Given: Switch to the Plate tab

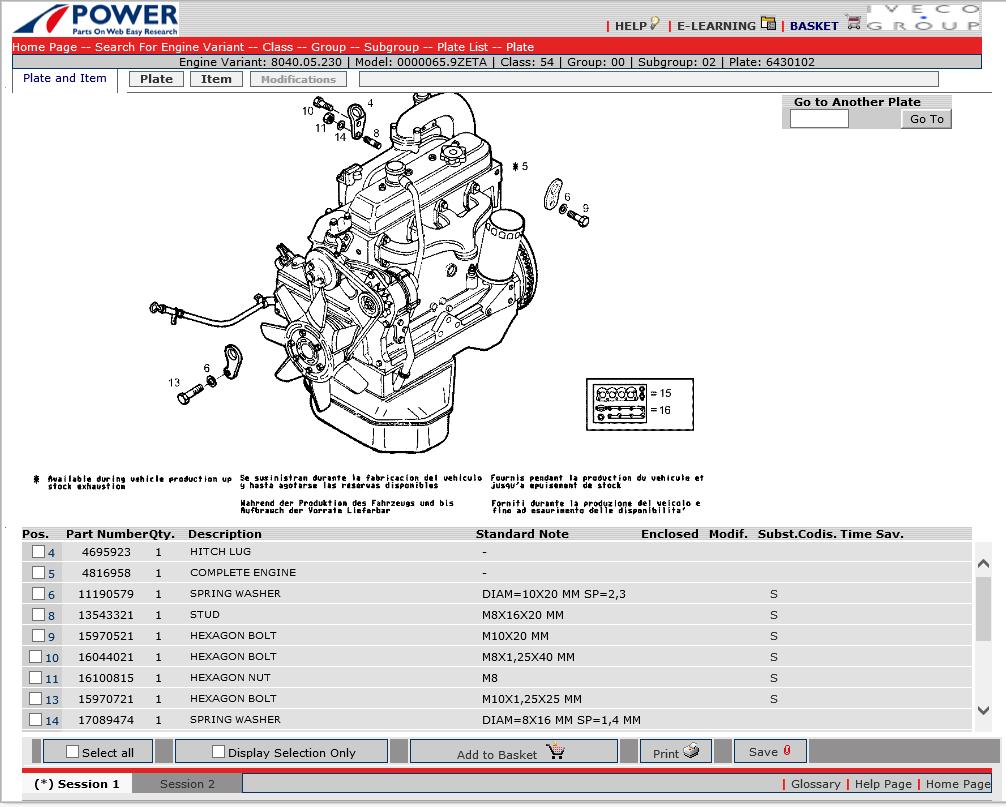Looking at the screenshot, I should [156, 79].
